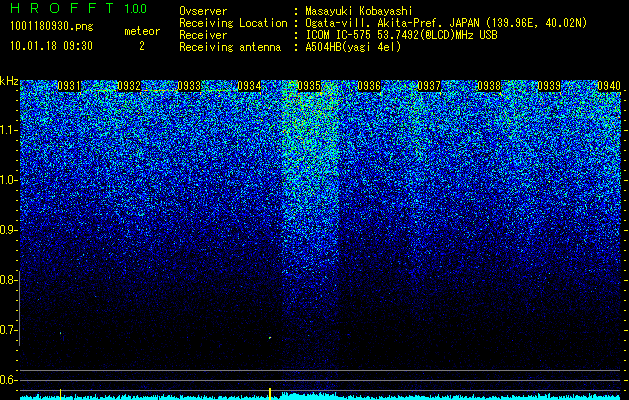
Task: Click the 1.1 kHz axis label
Action: pos(8,130)
